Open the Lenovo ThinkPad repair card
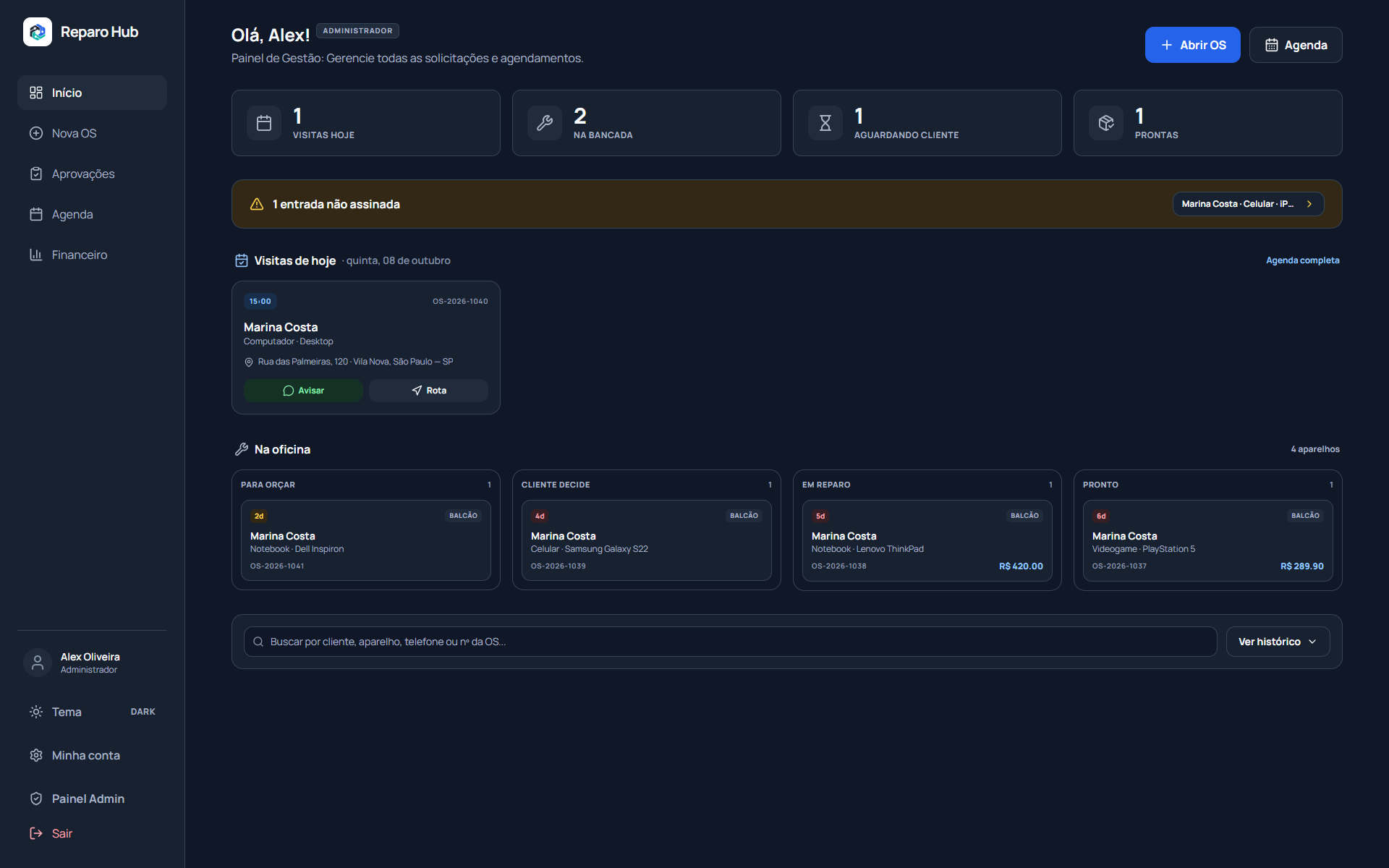The height and width of the screenshot is (868, 1389). pyautogui.click(x=927, y=540)
